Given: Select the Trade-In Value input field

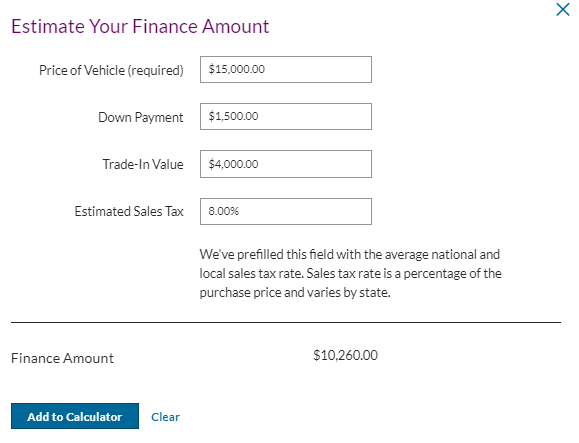Looking at the screenshot, I should (x=286, y=164).
